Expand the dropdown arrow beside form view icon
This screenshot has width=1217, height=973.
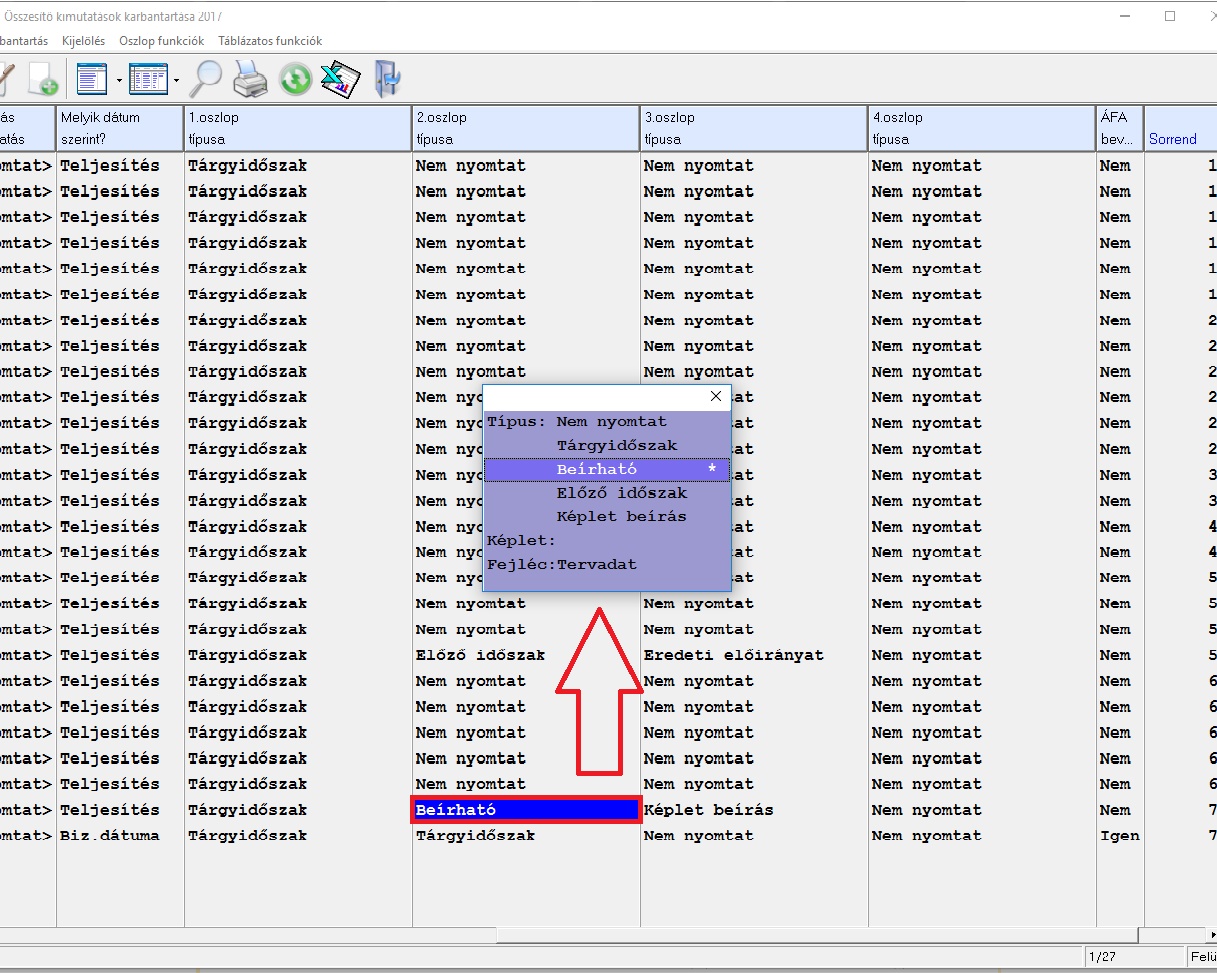point(119,79)
